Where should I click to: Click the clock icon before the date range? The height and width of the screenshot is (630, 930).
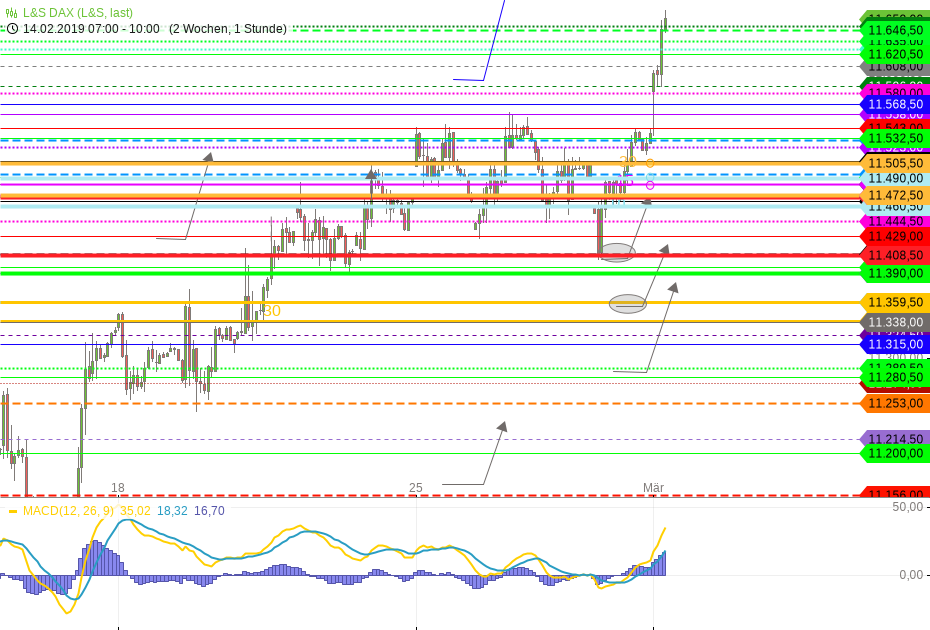click(x=12, y=29)
